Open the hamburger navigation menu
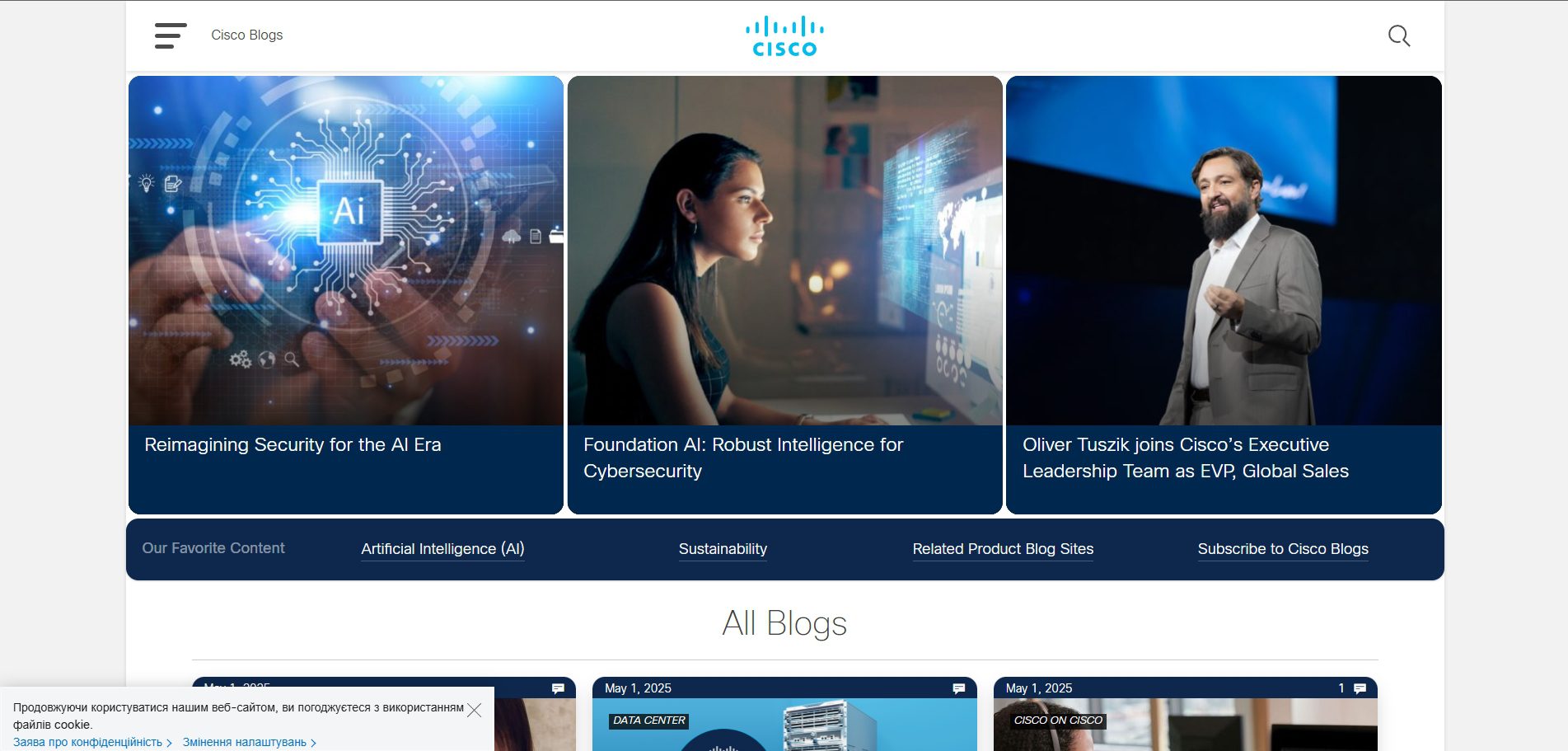 (x=171, y=35)
